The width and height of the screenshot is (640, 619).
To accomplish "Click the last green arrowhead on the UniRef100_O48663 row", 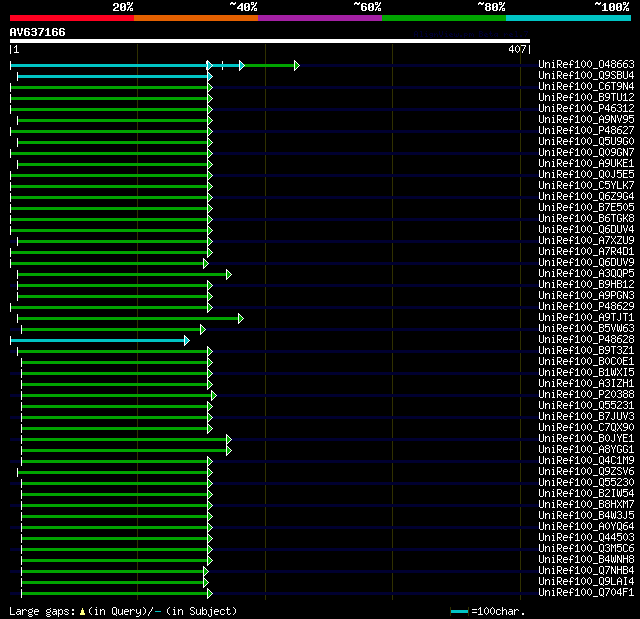I will [x=297, y=65].
